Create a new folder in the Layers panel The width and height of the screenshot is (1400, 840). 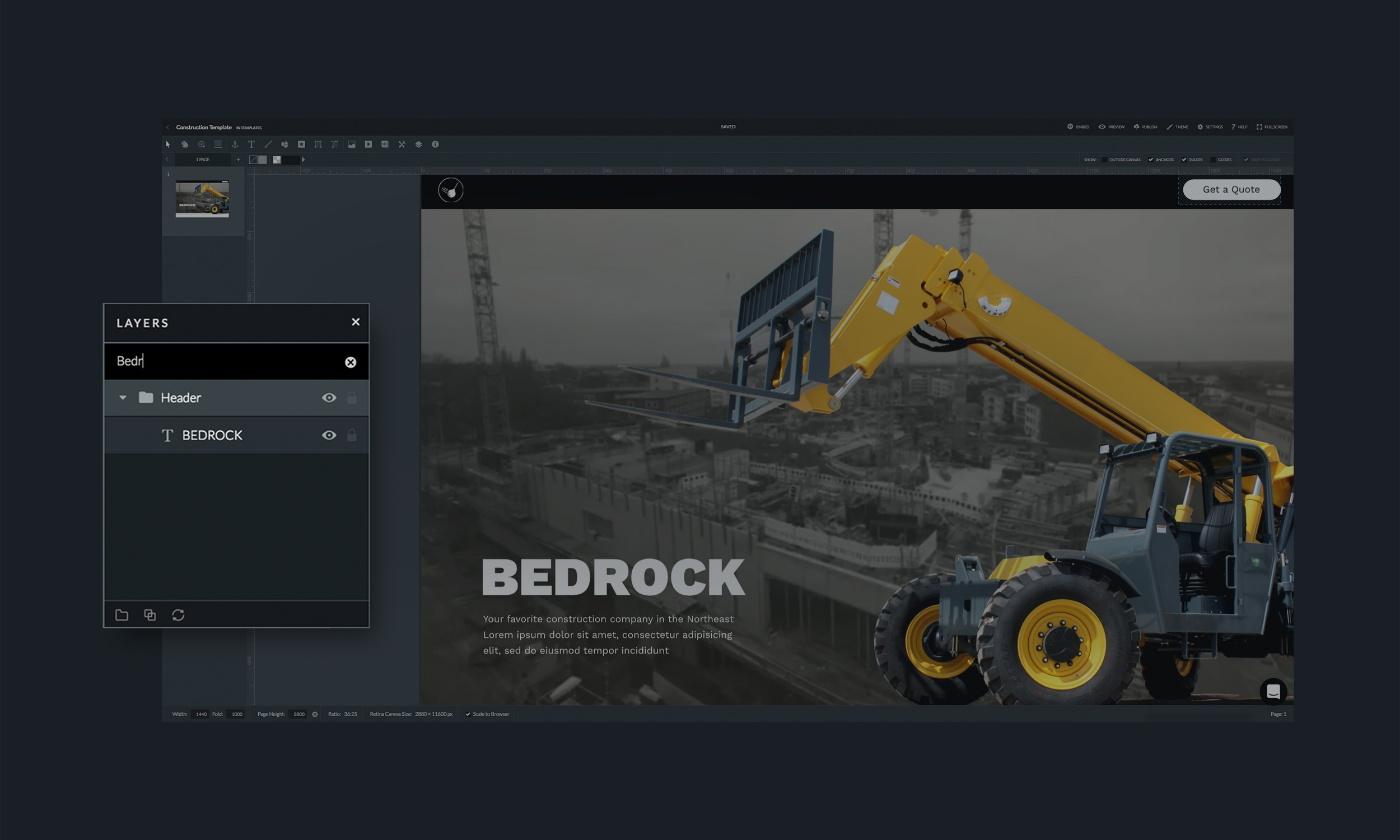tap(122, 615)
